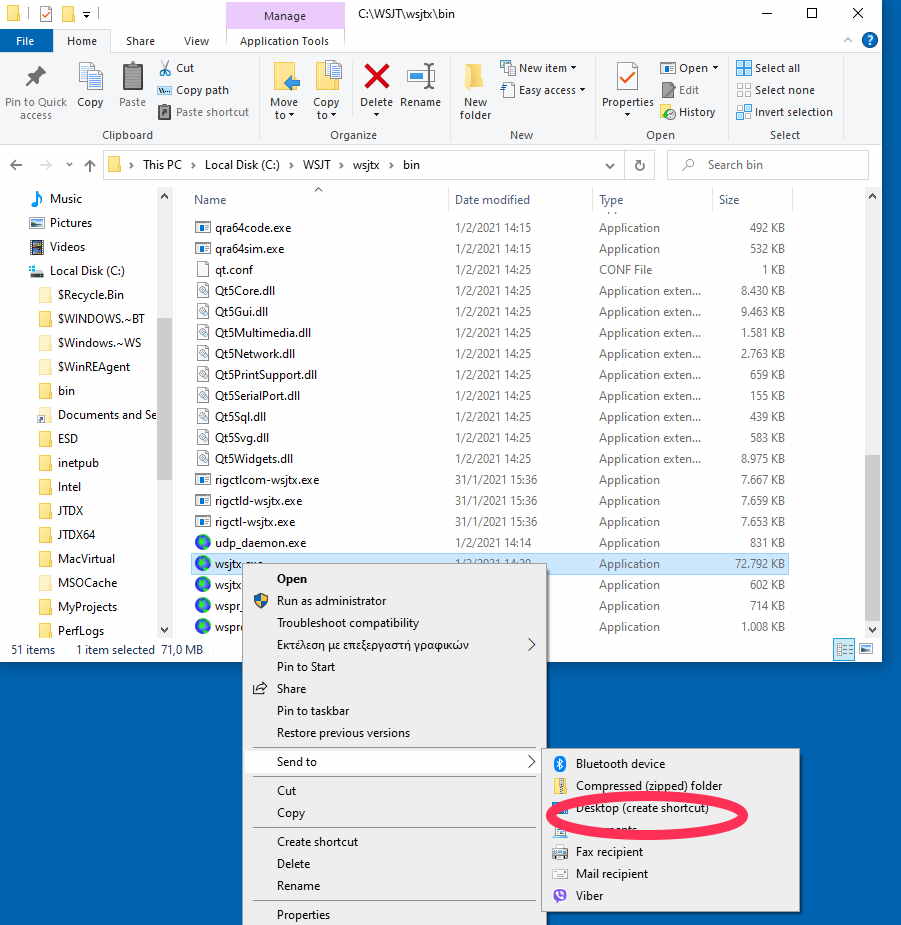This screenshot has height=925, width=901.
Task: Open Properties in context menu
Action: click(x=303, y=914)
